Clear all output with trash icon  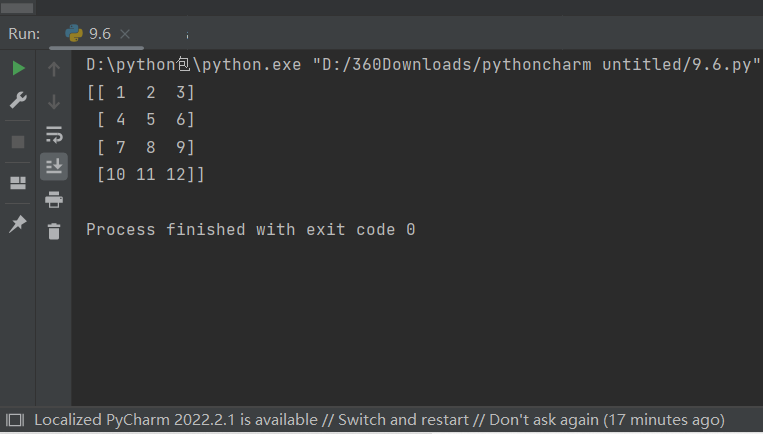point(54,231)
